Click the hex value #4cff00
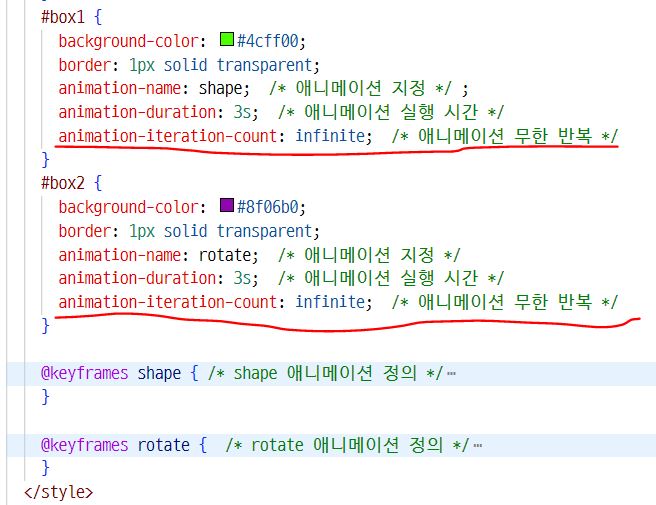The width and height of the screenshot is (656, 505). 268,41
